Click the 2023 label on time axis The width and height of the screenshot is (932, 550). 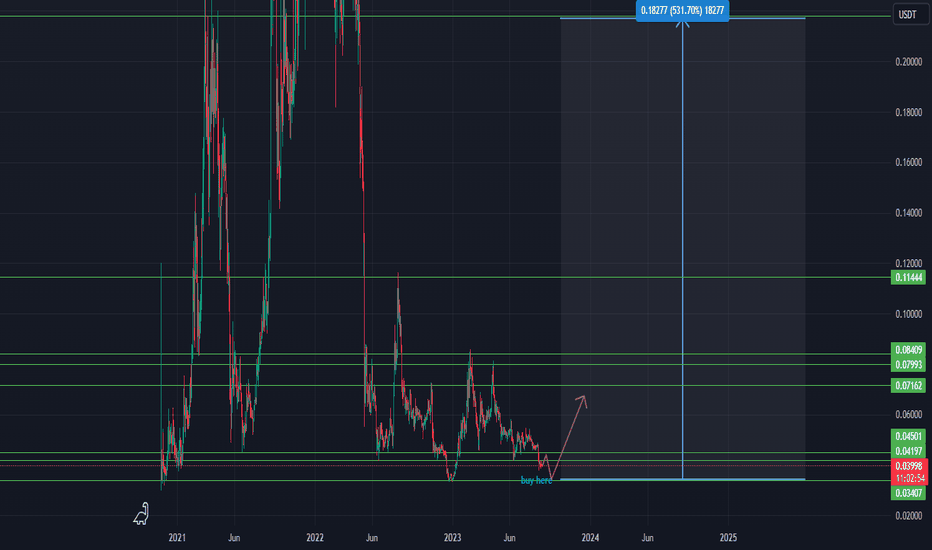[x=452, y=538]
